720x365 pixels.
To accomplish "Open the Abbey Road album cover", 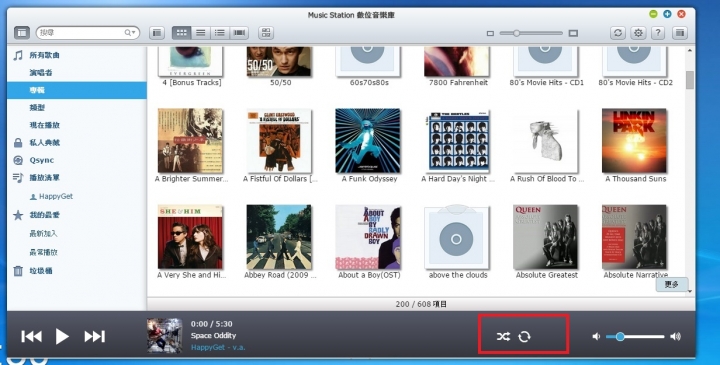I will 279,237.
